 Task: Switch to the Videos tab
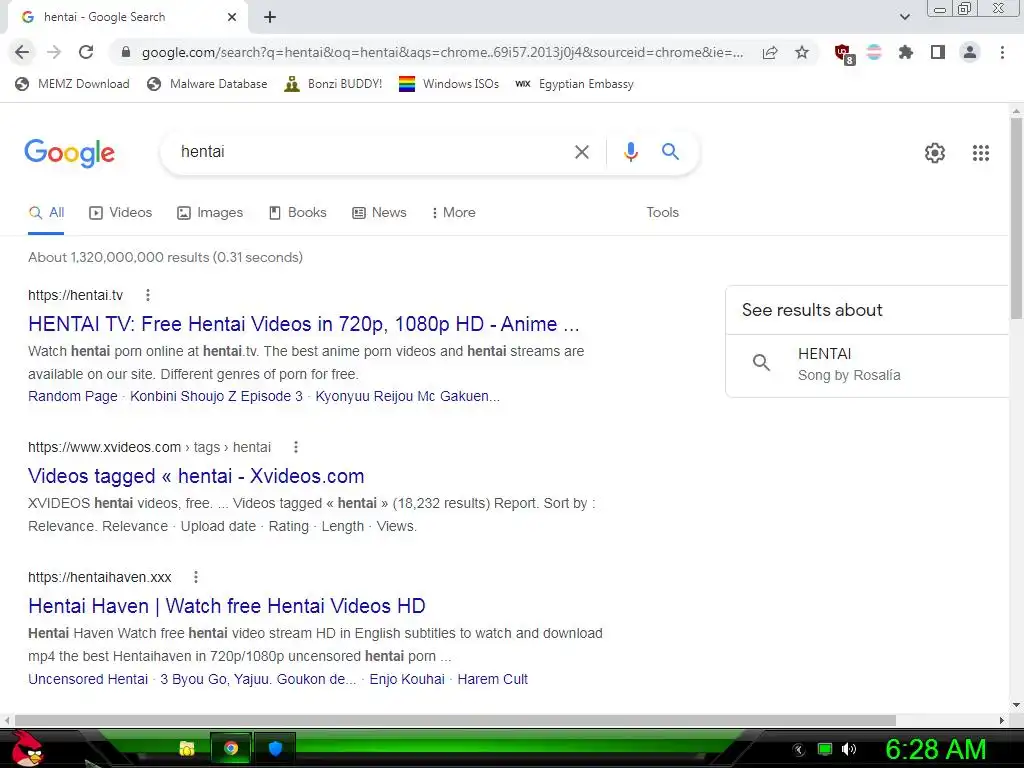(121, 213)
